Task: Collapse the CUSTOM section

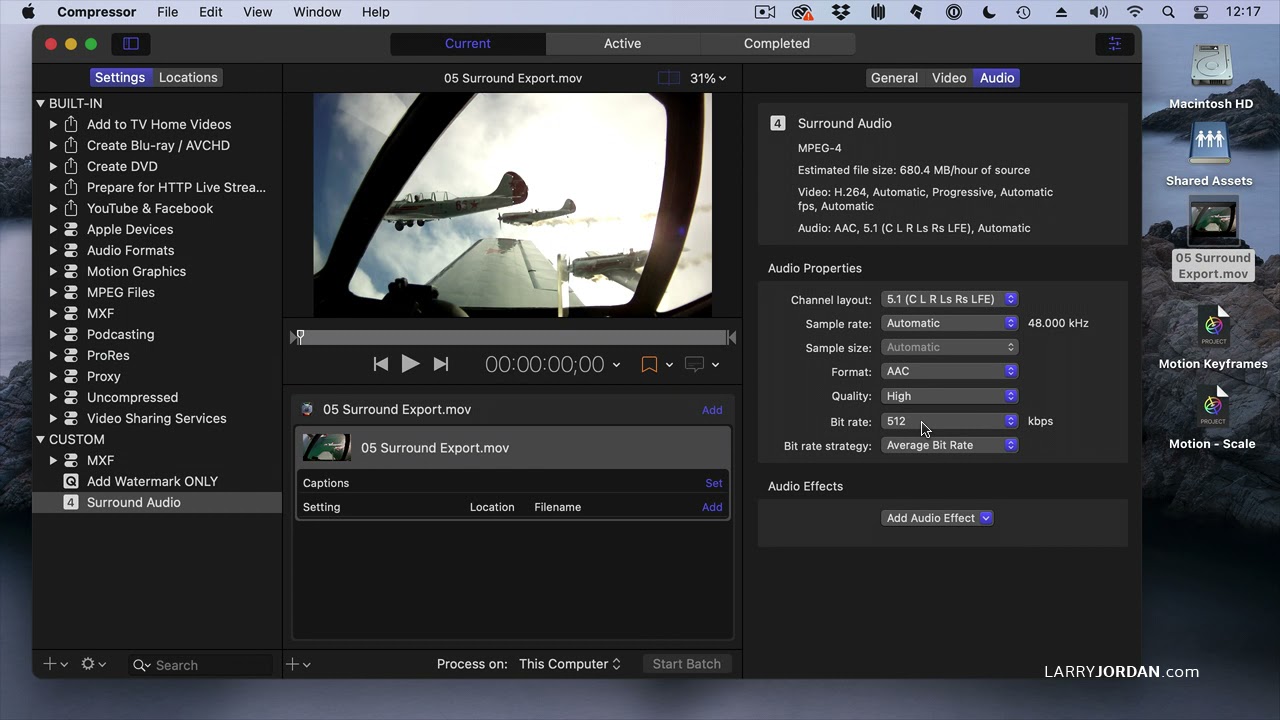Action: (41, 439)
